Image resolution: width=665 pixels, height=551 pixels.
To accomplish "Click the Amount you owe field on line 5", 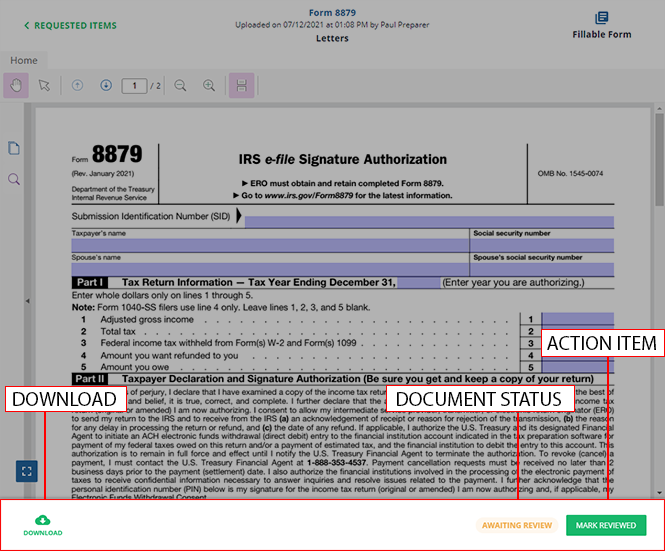I will click(578, 367).
